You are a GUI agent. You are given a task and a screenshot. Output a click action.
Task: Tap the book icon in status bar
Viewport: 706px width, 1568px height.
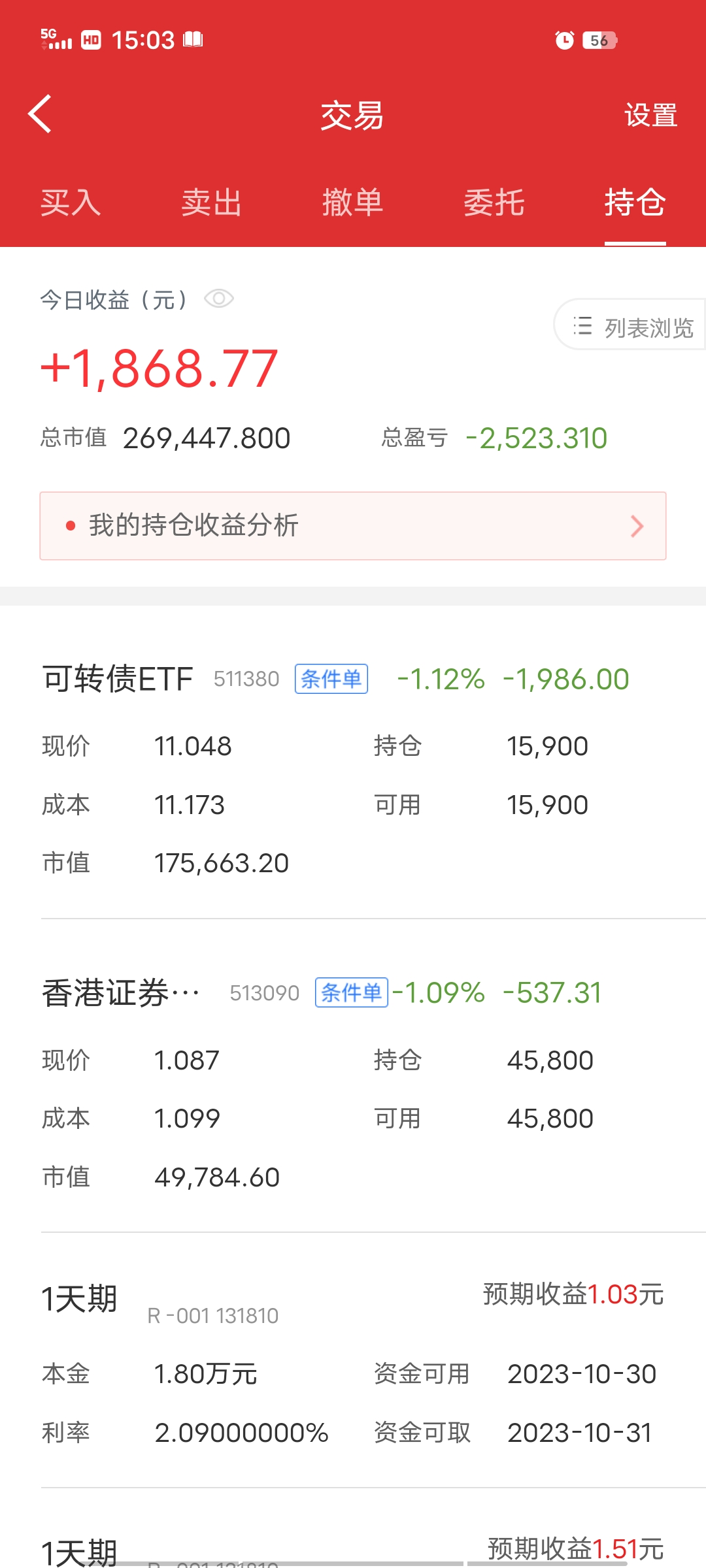pyautogui.click(x=193, y=40)
